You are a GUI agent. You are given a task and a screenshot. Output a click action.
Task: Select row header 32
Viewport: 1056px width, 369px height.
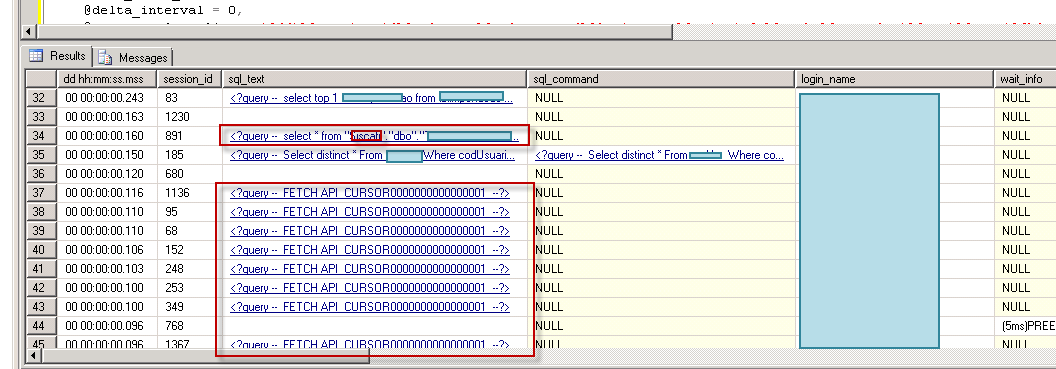point(40,98)
